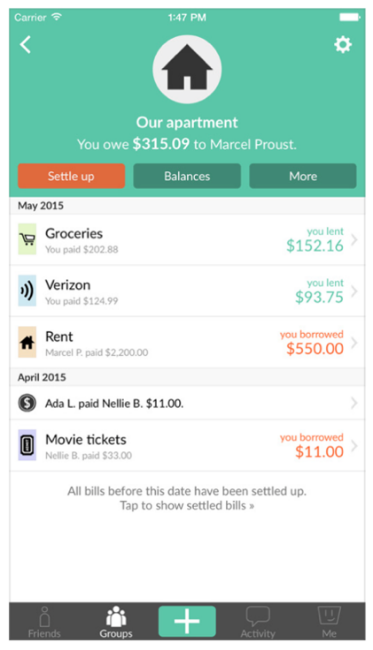
Task: Expand Verizon entry chevron
Action: 354,291
